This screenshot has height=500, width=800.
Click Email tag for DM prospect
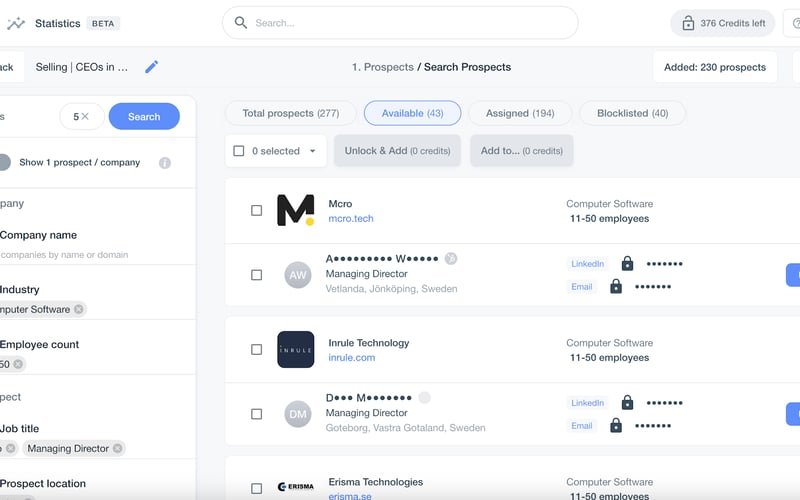(582, 426)
